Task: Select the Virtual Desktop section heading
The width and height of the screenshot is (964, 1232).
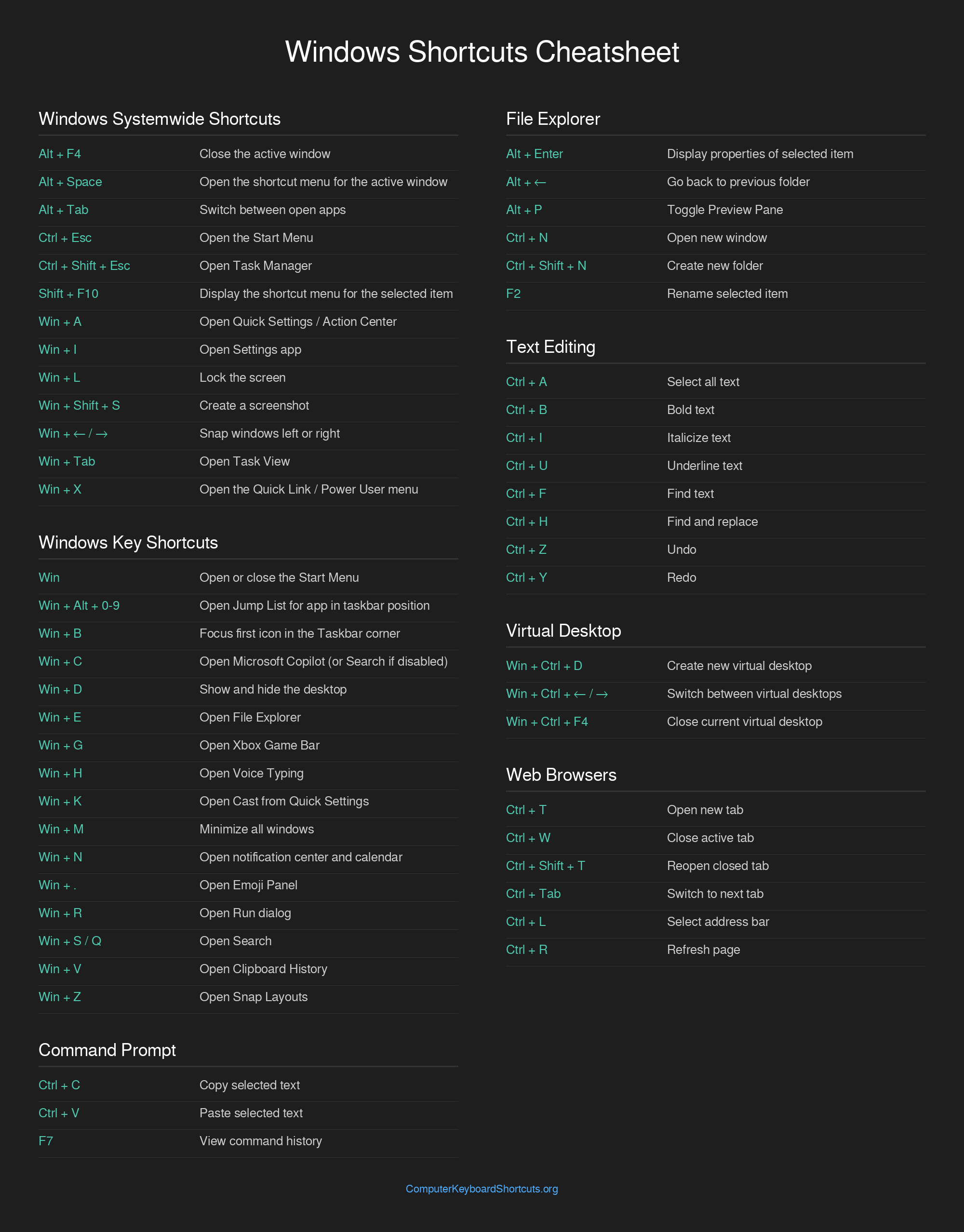Action: click(563, 631)
